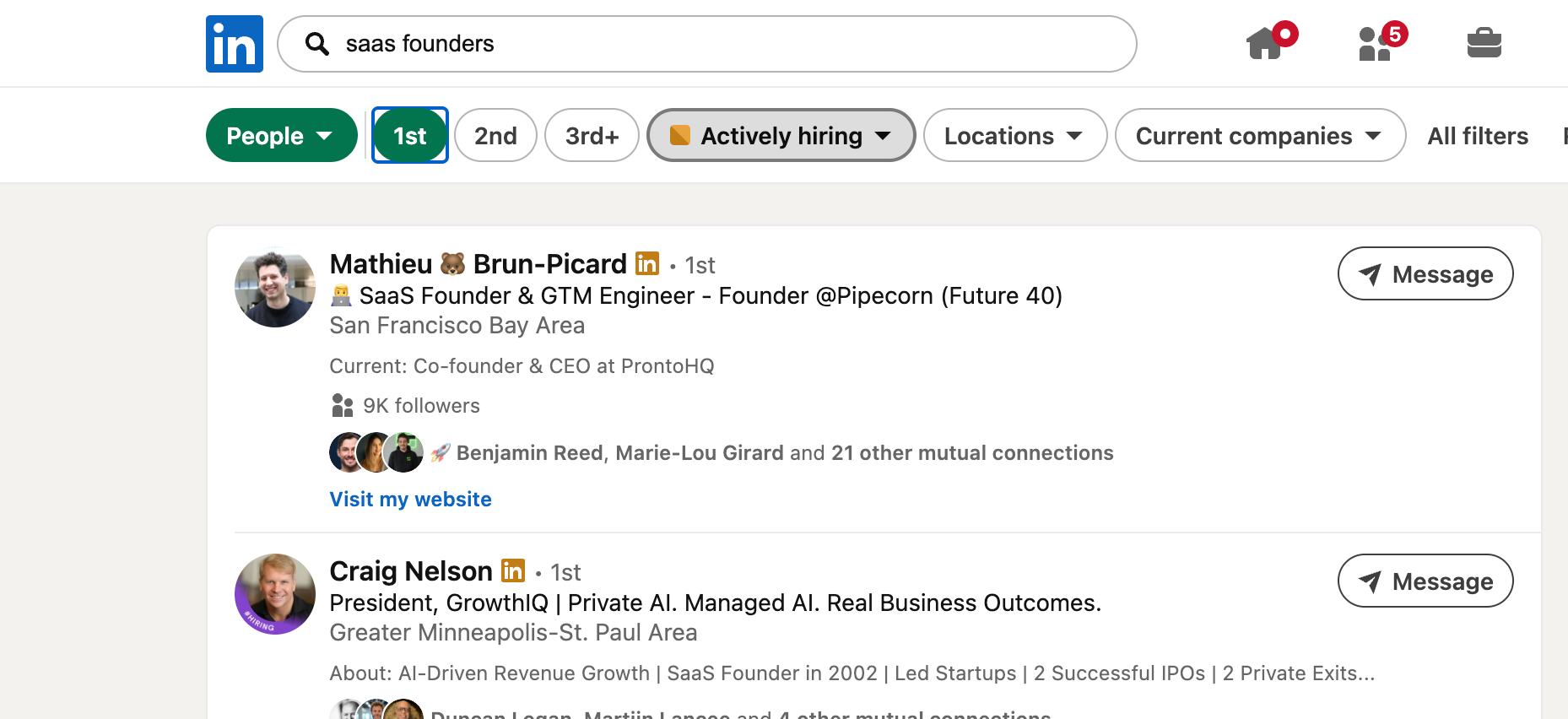Open Craig Nelson's profile photo
This screenshot has height=719, width=1568.
pyautogui.click(x=275, y=594)
